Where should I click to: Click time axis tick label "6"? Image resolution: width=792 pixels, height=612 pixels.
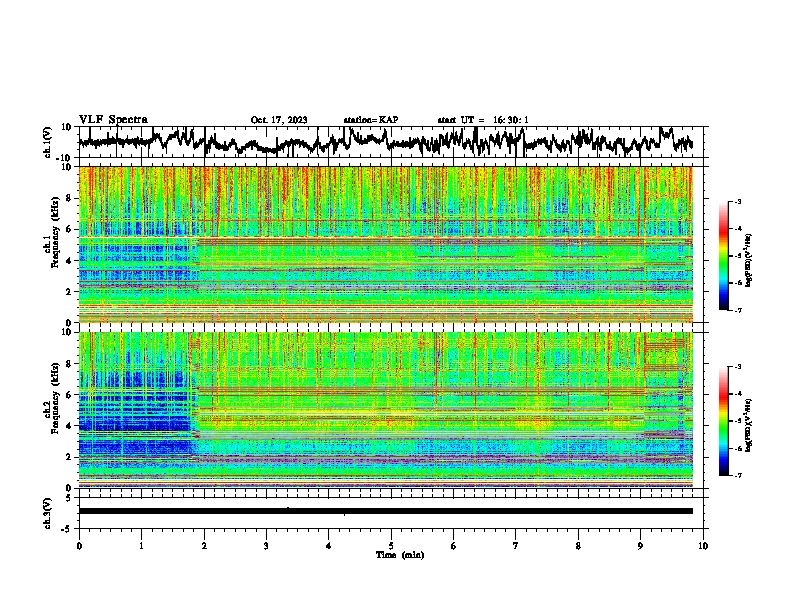[x=453, y=546]
